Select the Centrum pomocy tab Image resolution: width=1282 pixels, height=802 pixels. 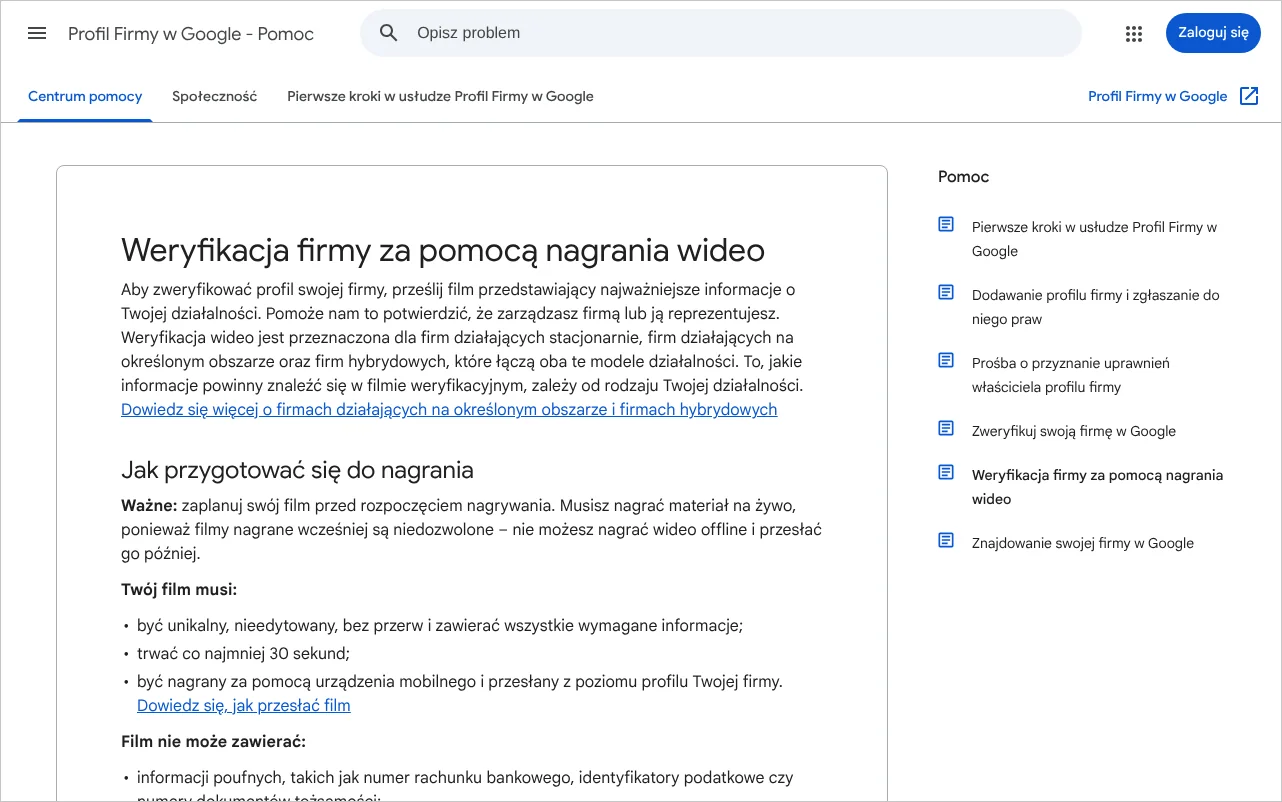(85, 97)
